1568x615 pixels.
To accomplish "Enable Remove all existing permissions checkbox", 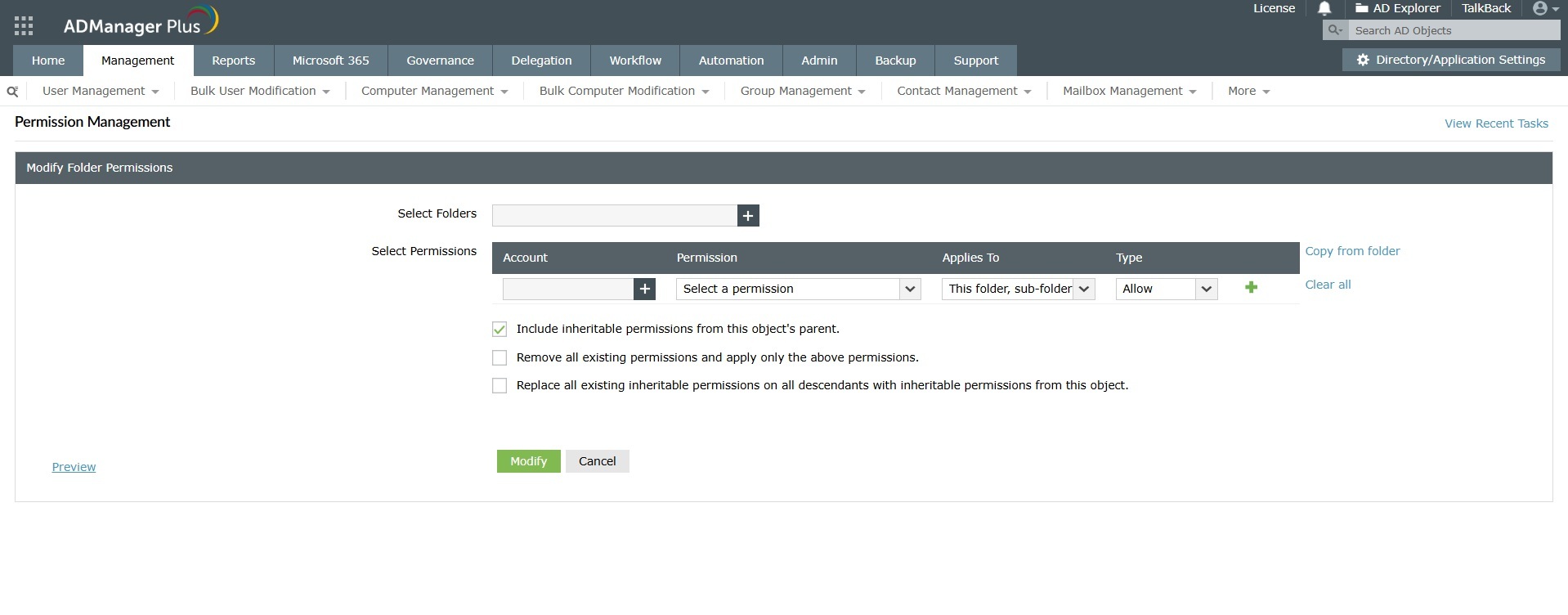I will 500,358.
